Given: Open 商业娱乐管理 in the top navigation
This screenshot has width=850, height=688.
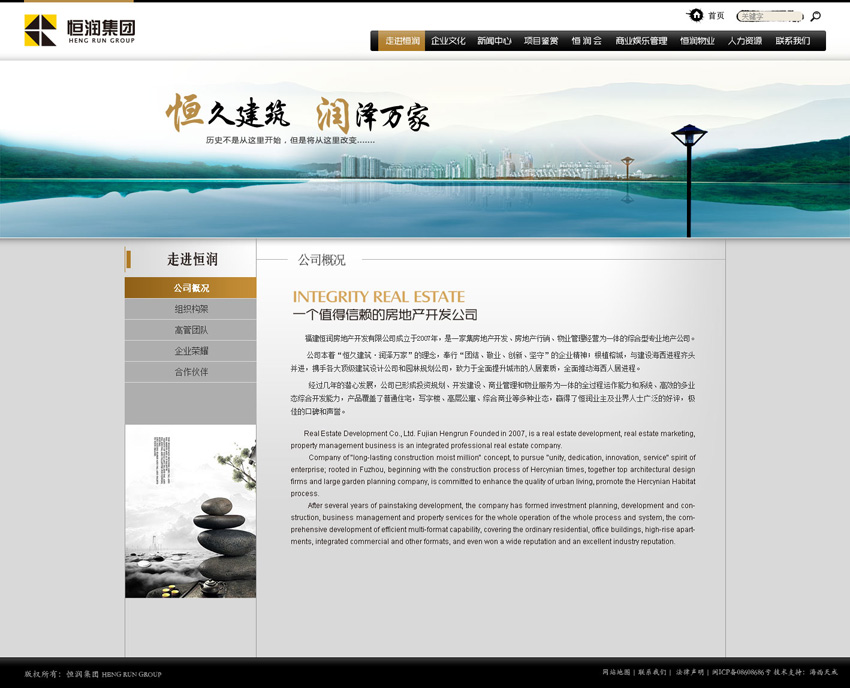Looking at the screenshot, I should [x=641, y=41].
